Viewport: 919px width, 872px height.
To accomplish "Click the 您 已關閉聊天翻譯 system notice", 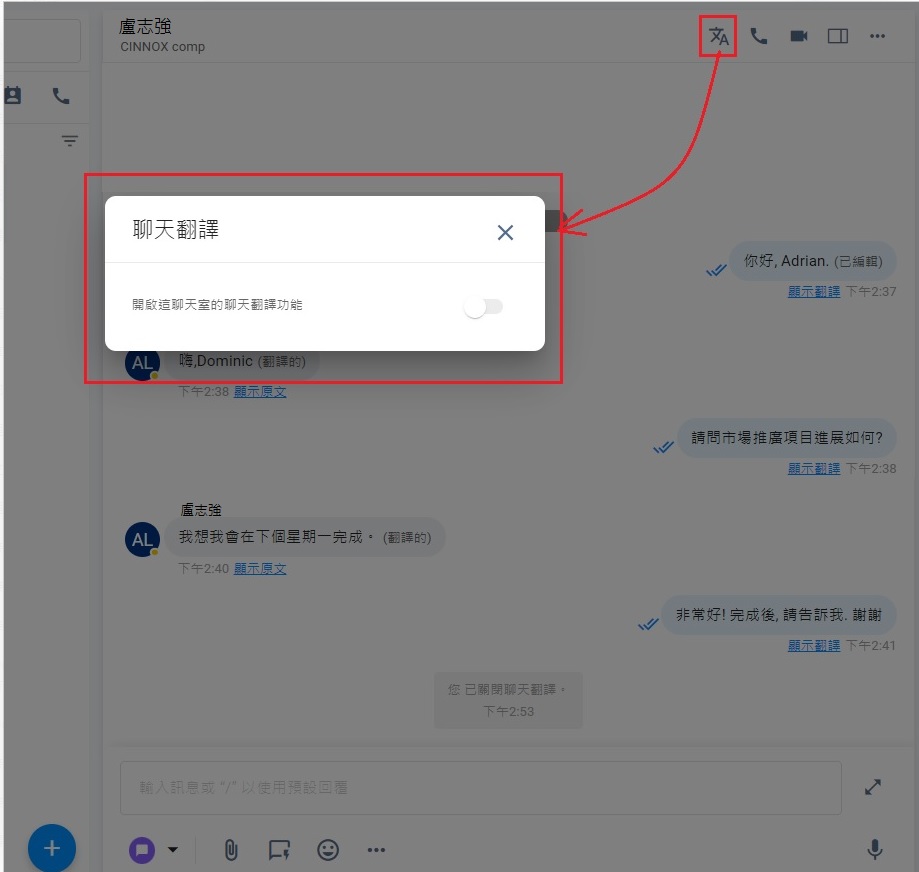I will click(508, 700).
